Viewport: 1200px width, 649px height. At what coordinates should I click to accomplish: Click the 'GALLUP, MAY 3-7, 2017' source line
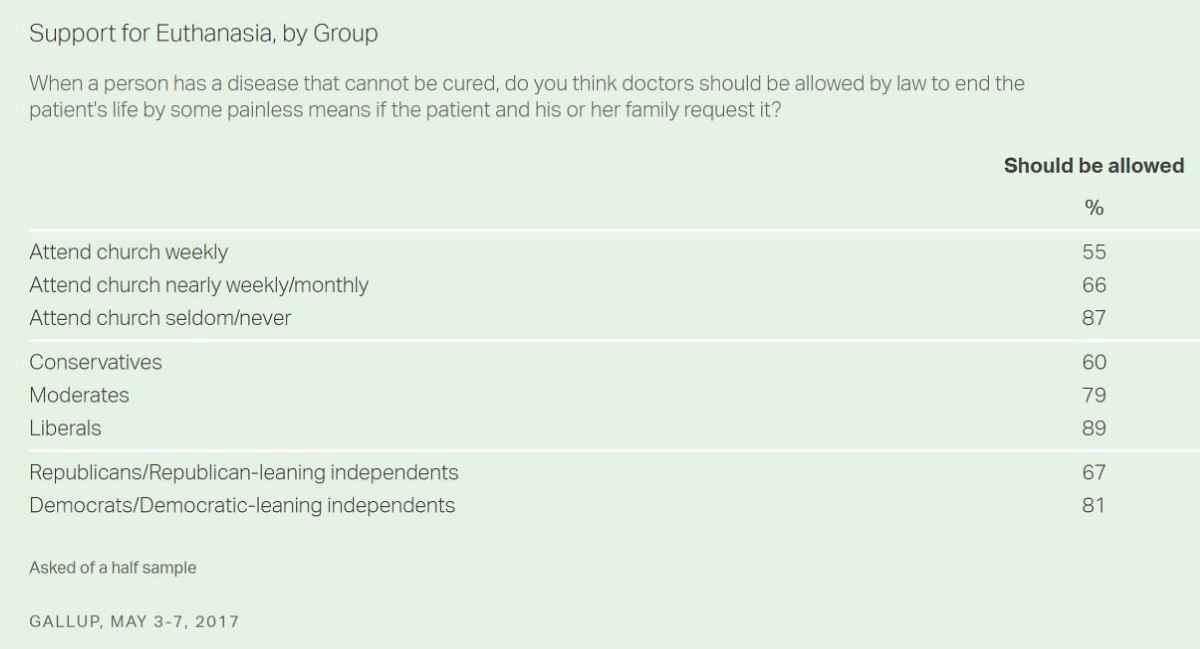pyautogui.click(x=134, y=621)
